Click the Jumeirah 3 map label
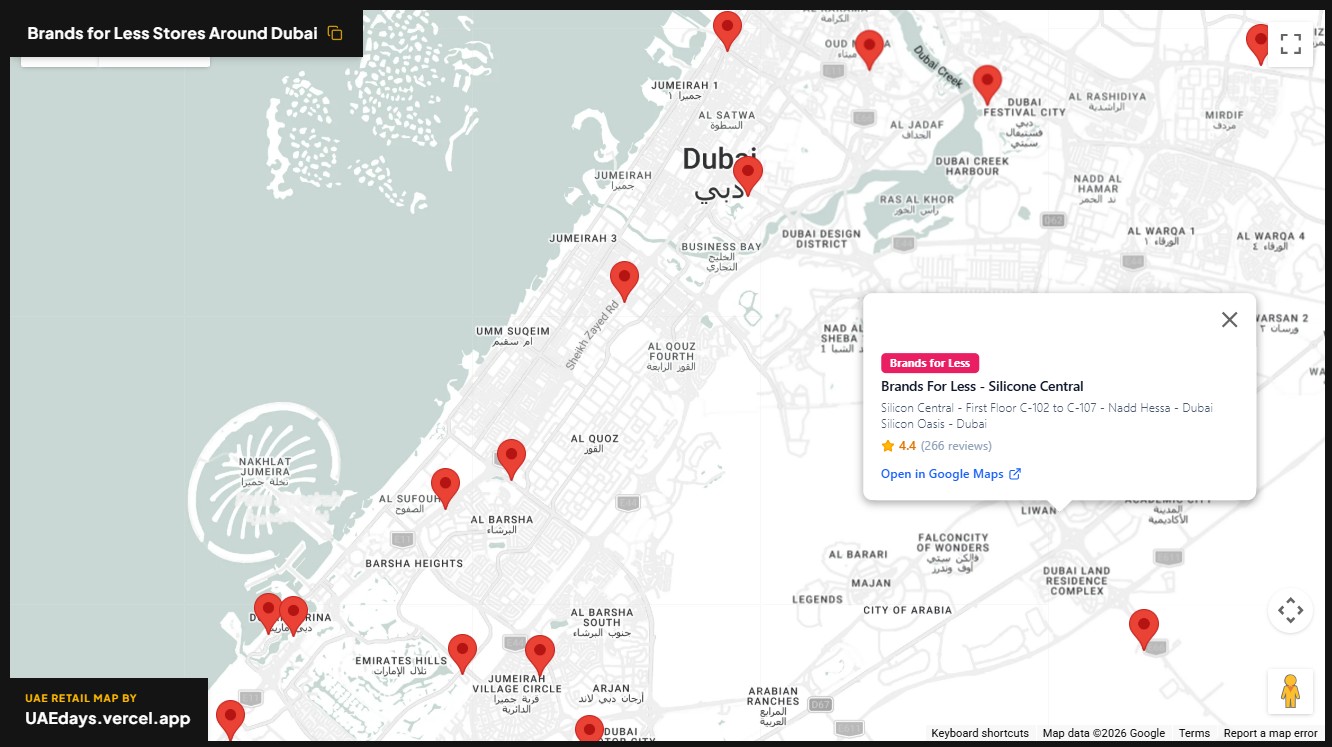Screen dimensions: 1332x747 click(583, 239)
